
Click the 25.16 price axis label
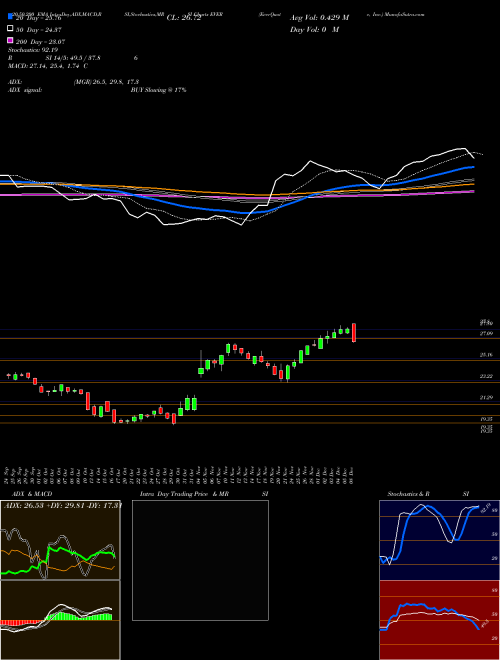(x=486, y=355)
